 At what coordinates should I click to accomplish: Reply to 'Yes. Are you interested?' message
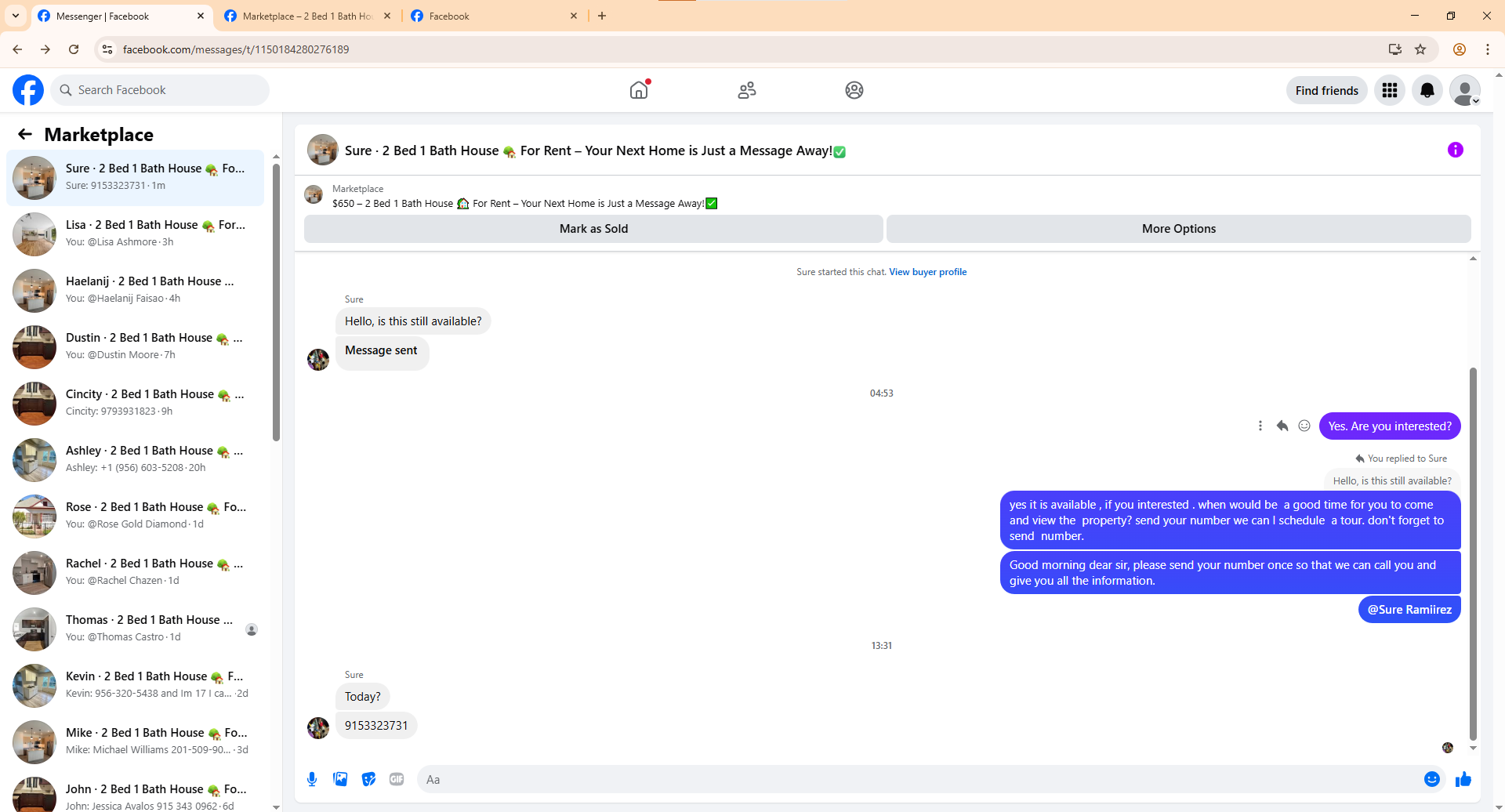1282,426
